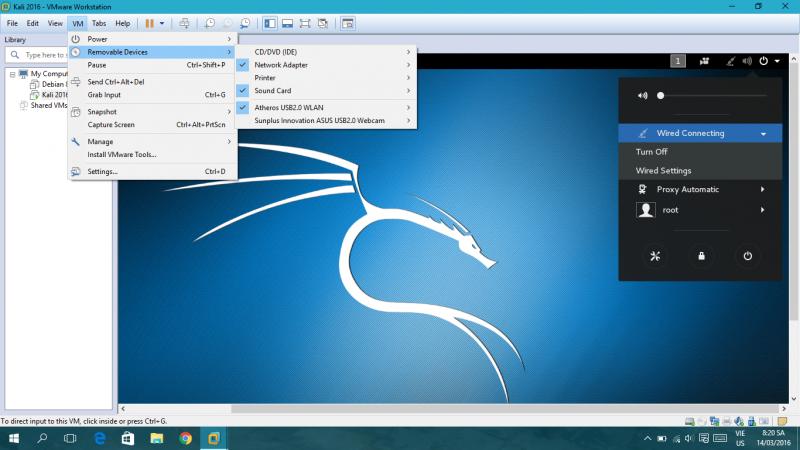This screenshot has width=800, height=450.
Task: Click the Kali top bar power icon
Action: tap(763, 61)
